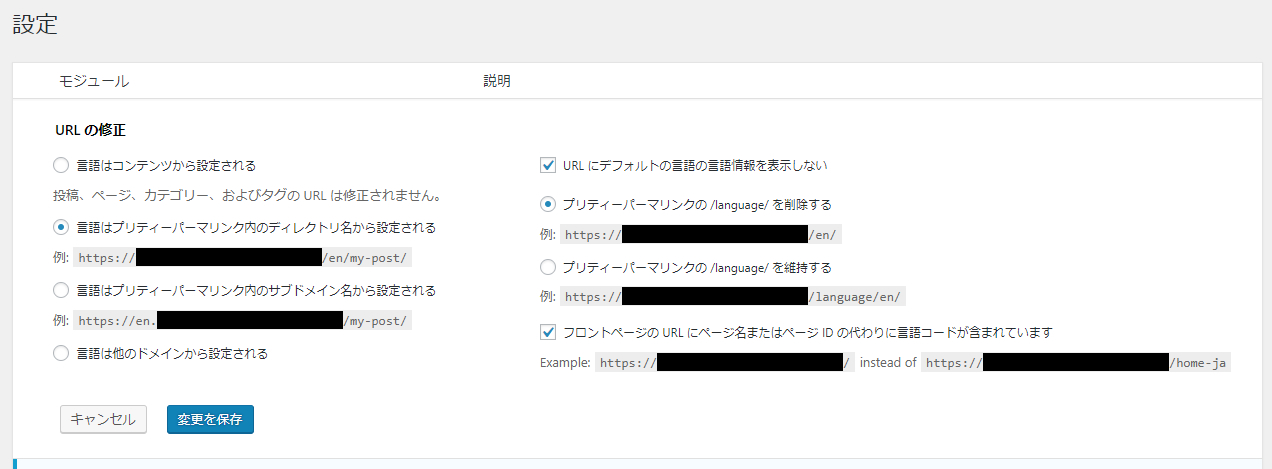This screenshot has width=1272, height=469.
Task: Select the /language/ を削除する radio button
Action: (547, 204)
